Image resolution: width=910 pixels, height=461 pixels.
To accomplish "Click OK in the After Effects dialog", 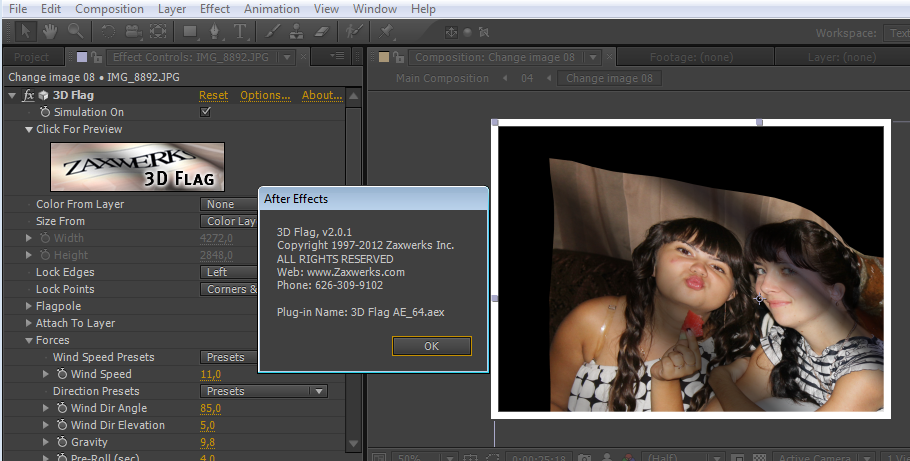I will [431, 346].
